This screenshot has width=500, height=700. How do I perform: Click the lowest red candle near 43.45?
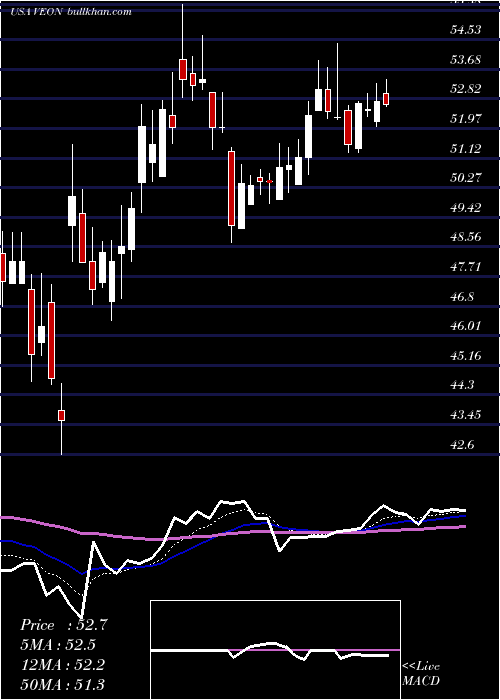(x=61, y=415)
